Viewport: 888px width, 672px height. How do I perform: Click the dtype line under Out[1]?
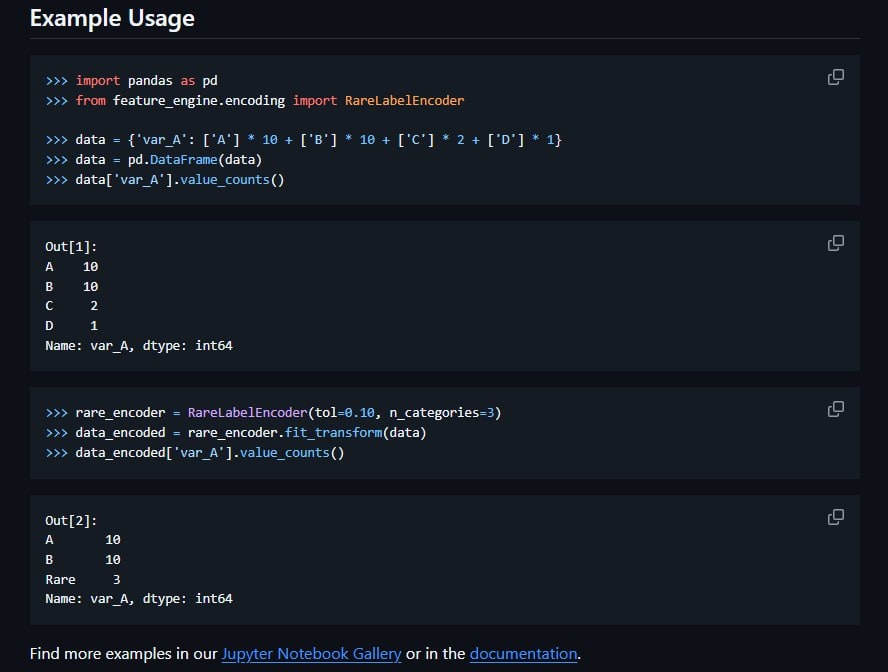(x=138, y=345)
